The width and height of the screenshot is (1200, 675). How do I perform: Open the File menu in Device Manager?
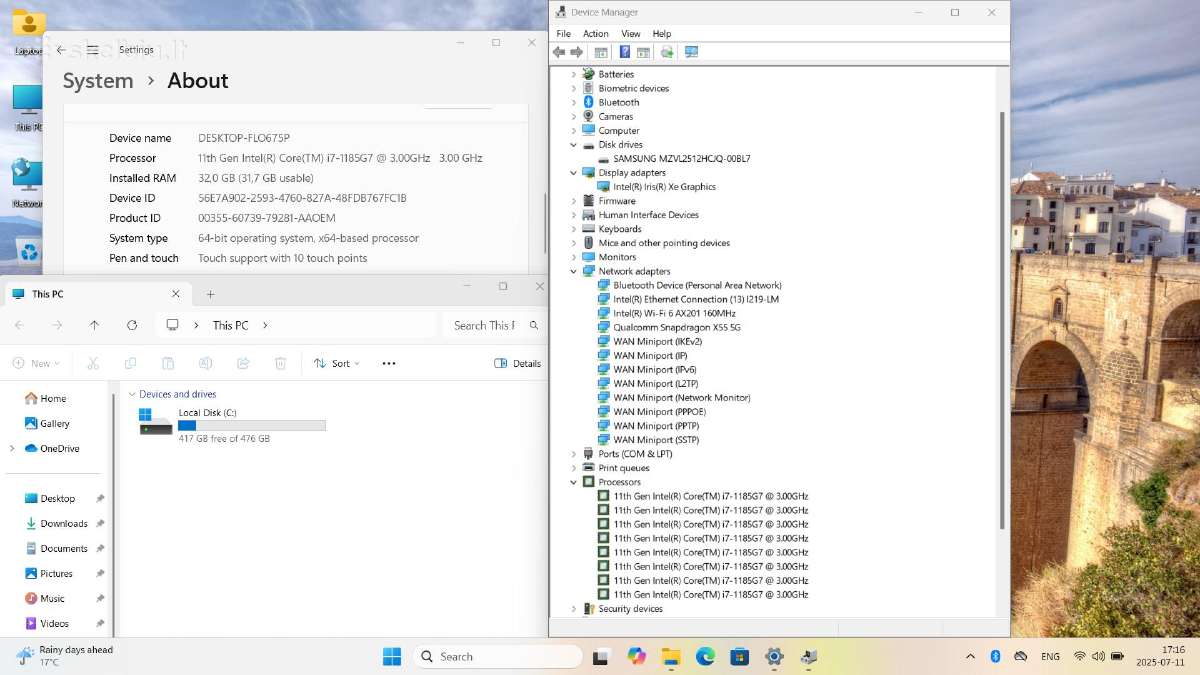click(x=564, y=33)
